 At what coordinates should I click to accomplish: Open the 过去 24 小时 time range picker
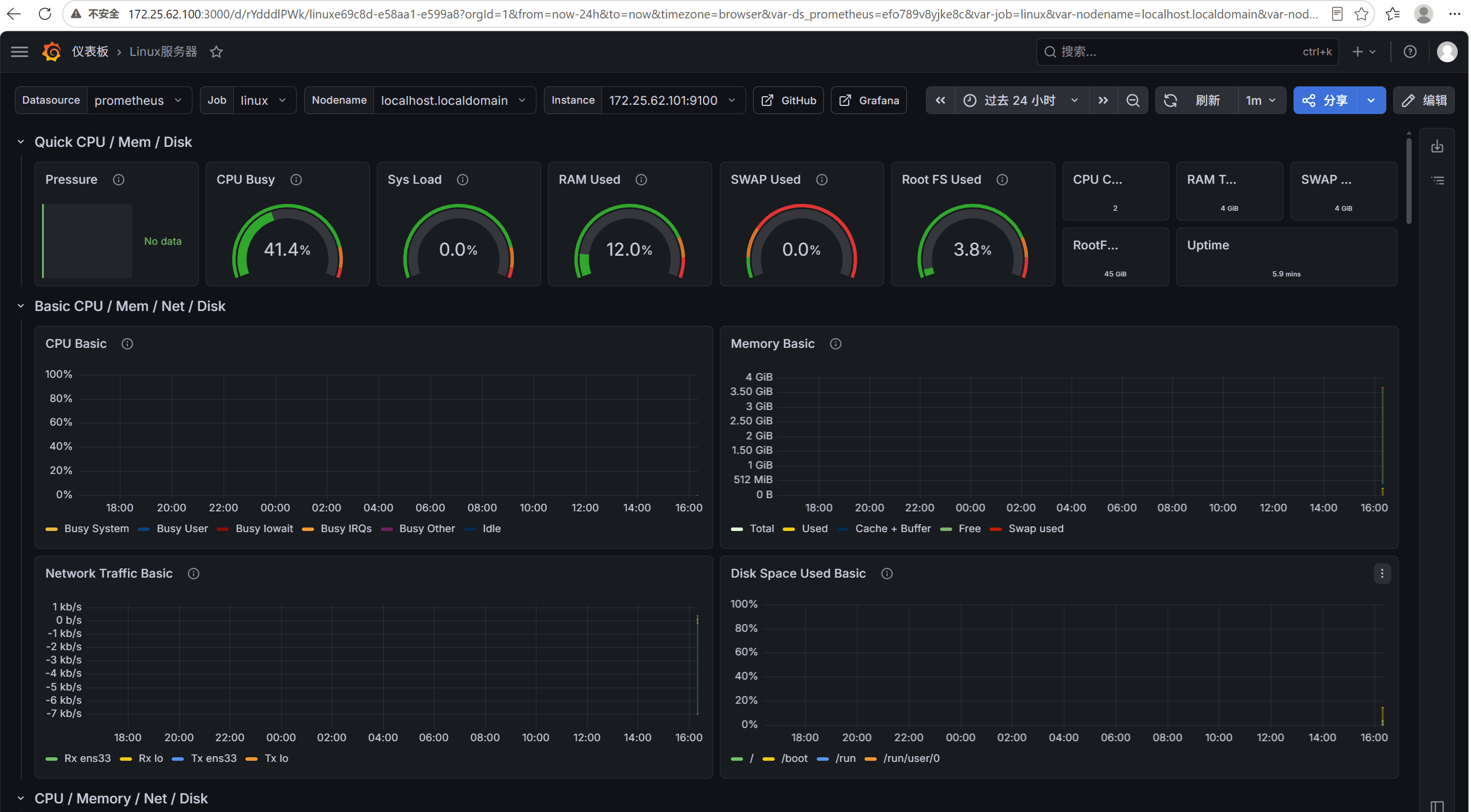click(1022, 100)
